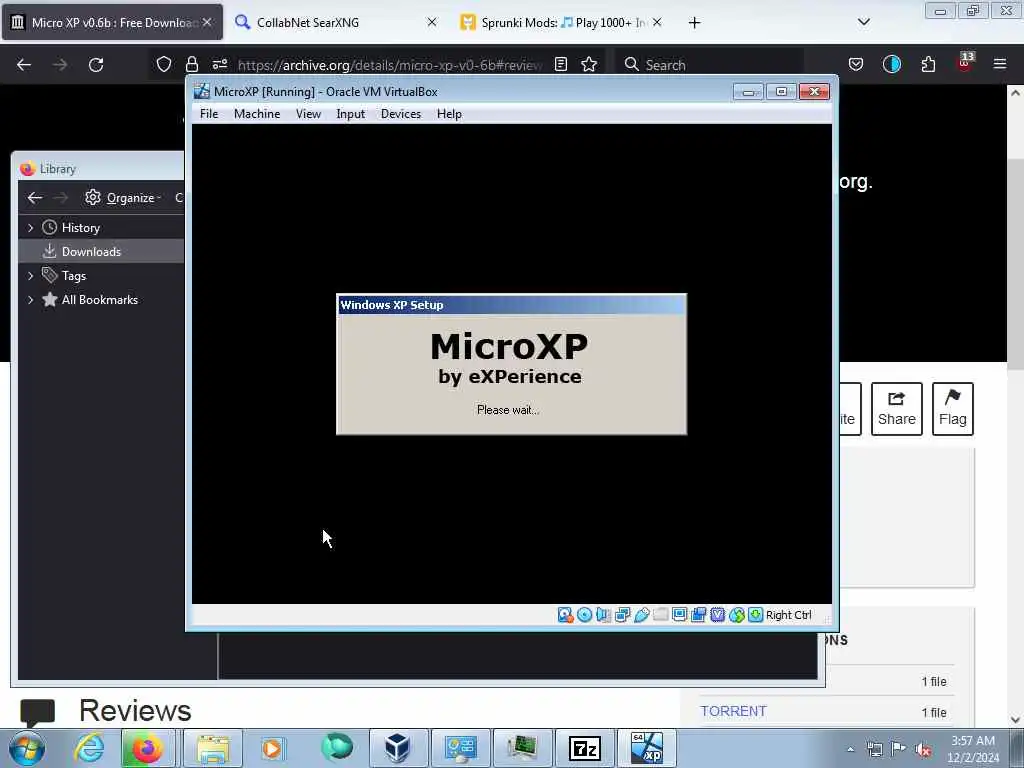Click the recording indicator in VirtualBox status bar
The image size is (1024, 768).
[698, 615]
